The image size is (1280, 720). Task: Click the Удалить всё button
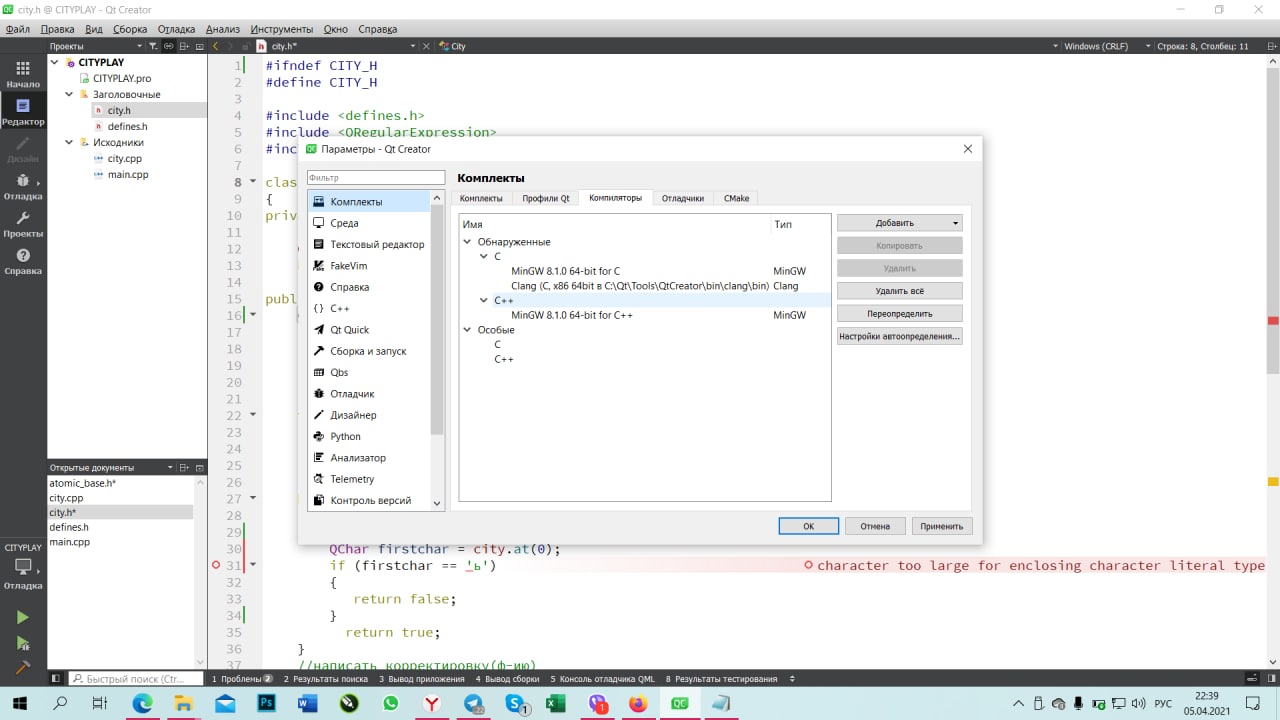900,291
